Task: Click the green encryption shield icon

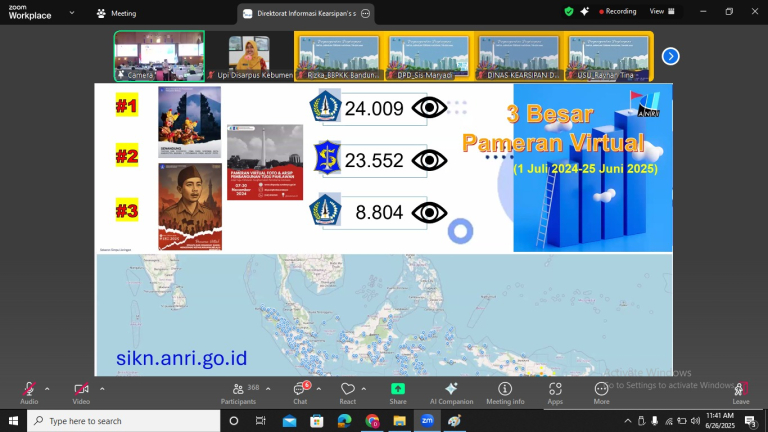Action: [x=569, y=11]
